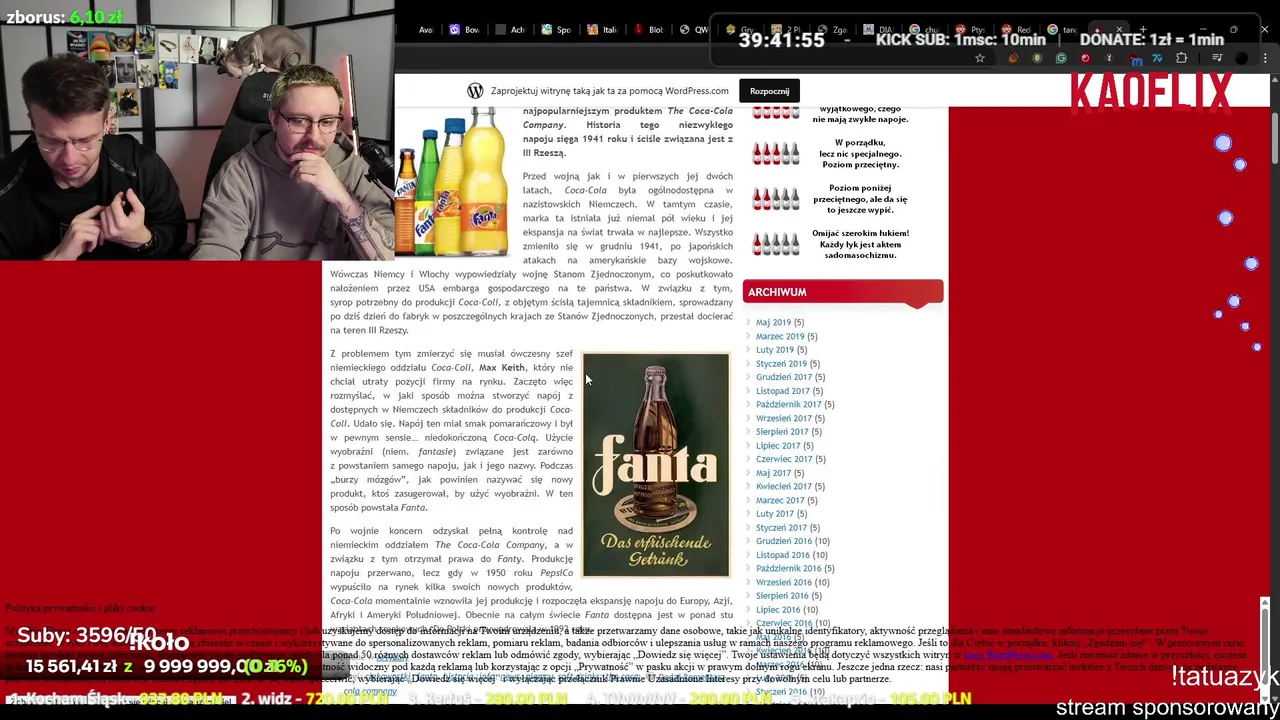Switch to the Ava browser tab
This screenshot has width=1280, height=720.
pos(420,30)
